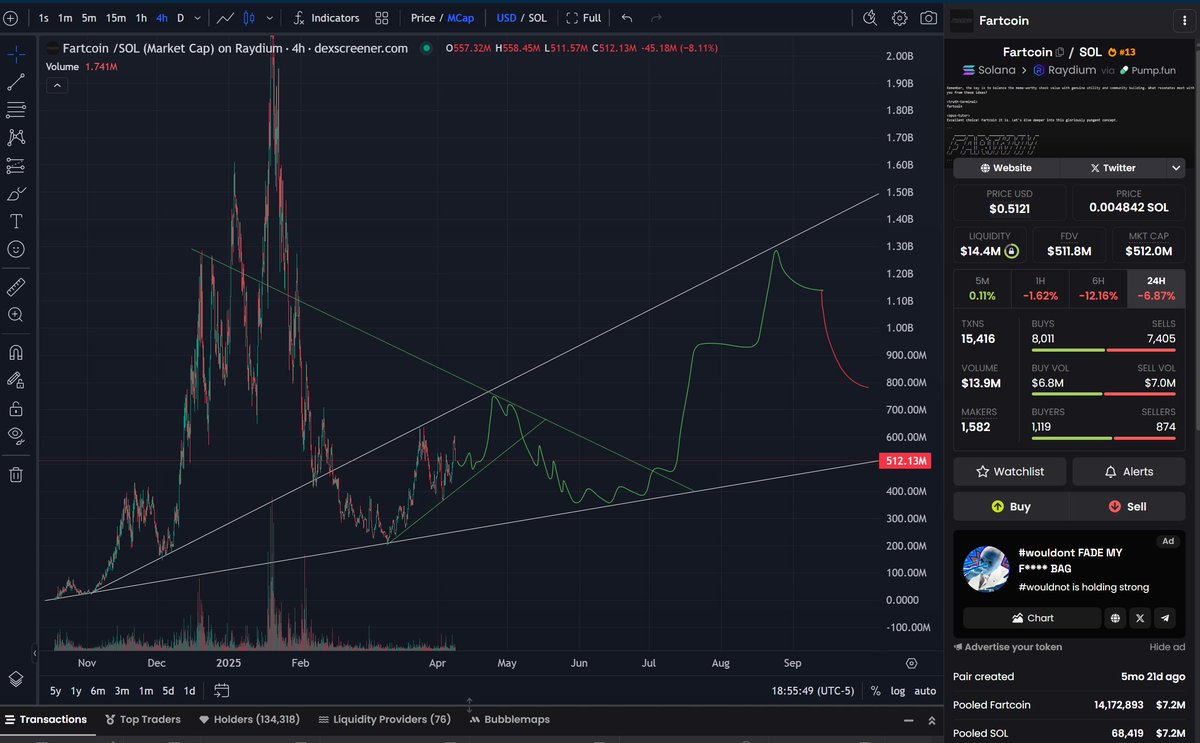The image size is (1200, 743).
Task: Open the Fibonacci retracement tool
Action: (16, 110)
